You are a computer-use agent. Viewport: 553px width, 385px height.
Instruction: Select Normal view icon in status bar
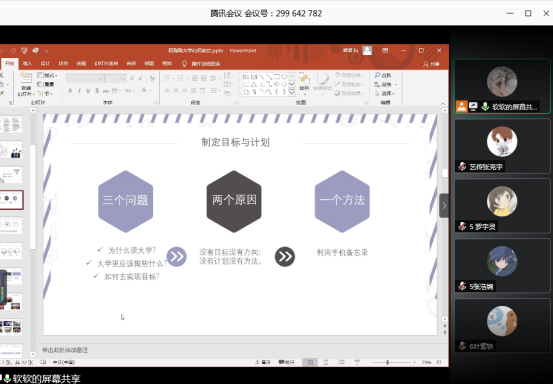310,362
